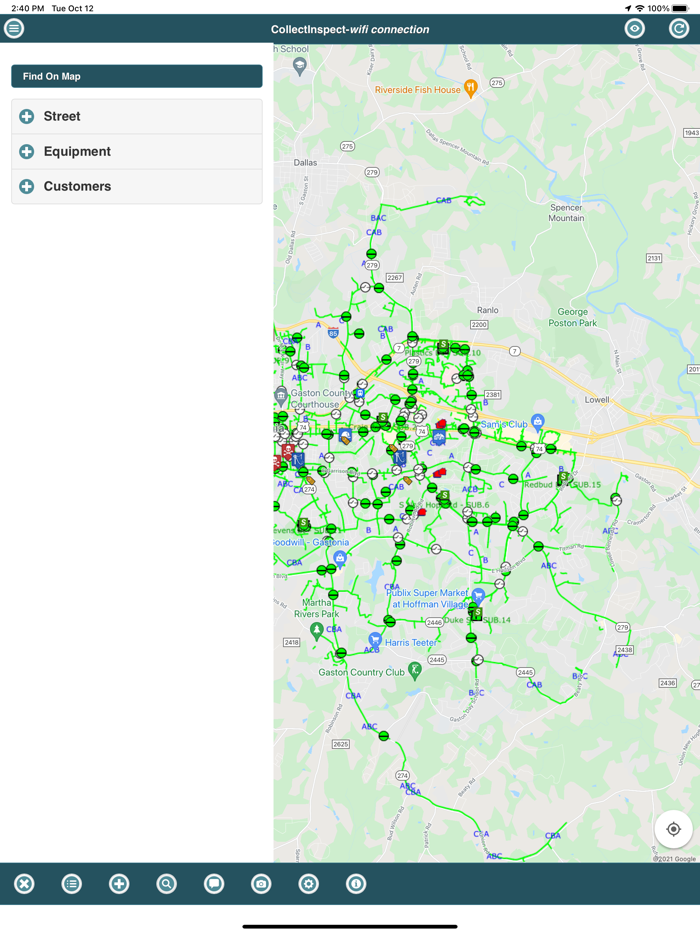Tap the Duke SUB.14 substation marker
Viewport: 700px width, 934px height.
(477, 614)
